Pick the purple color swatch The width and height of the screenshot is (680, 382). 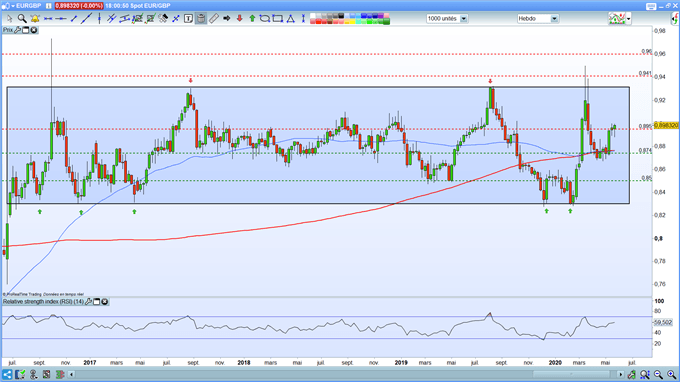coord(381,16)
